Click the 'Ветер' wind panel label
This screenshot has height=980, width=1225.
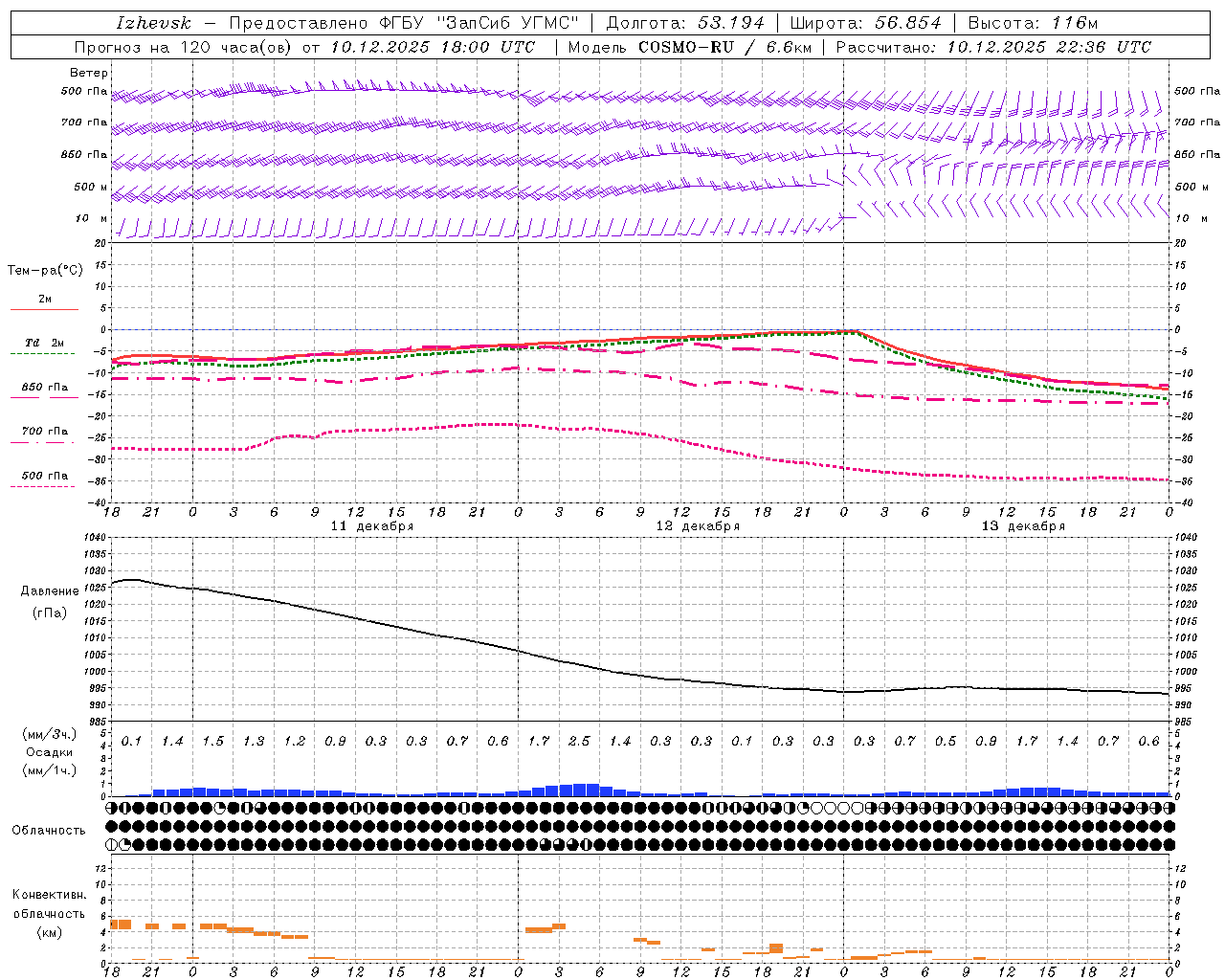point(89,73)
